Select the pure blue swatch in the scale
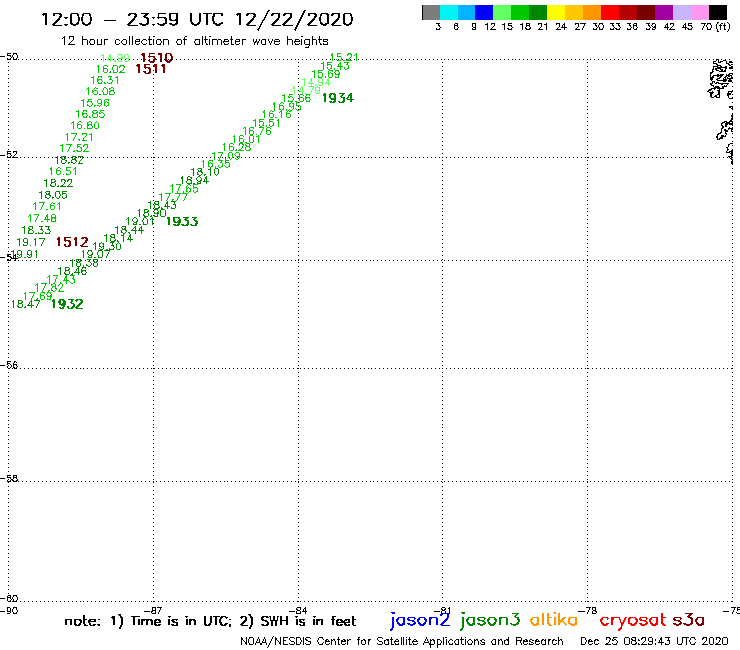Viewport: 740px width, 650px height. pos(484,12)
